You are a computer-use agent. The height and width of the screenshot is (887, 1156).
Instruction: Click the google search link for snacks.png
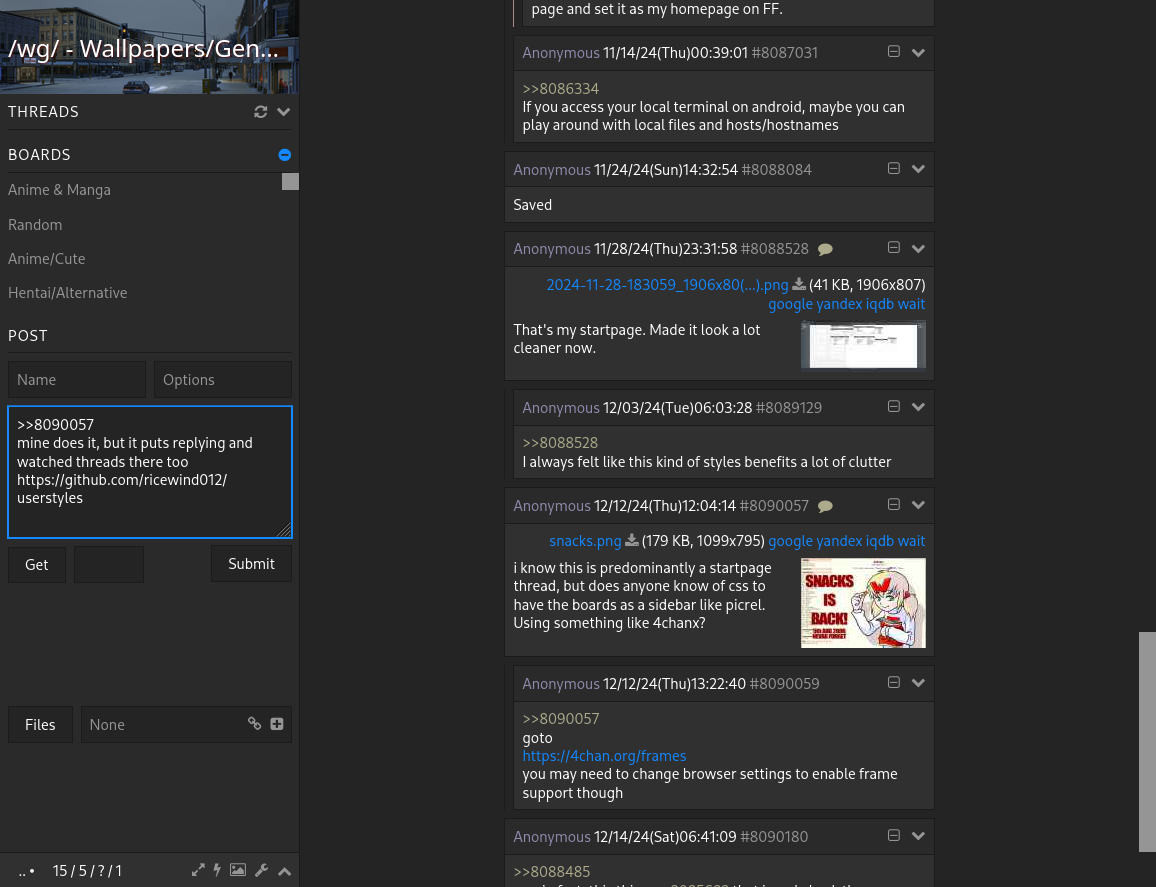tap(790, 541)
